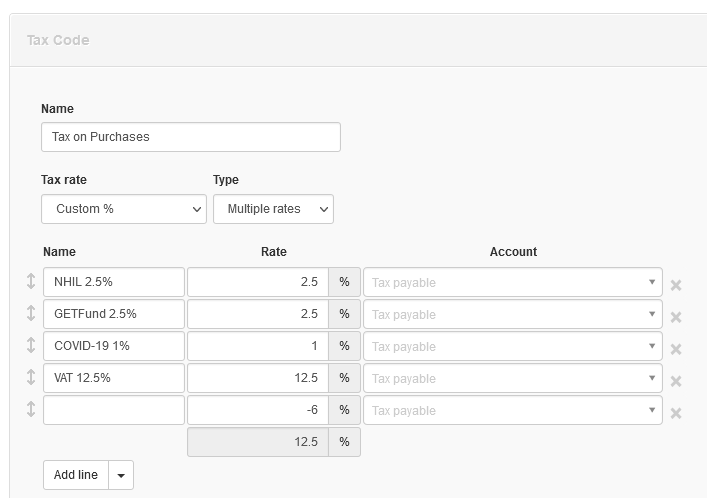
Task: Click reorder handle of GETFund 2.5% row
Action: pyautogui.click(x=31, y=313)
